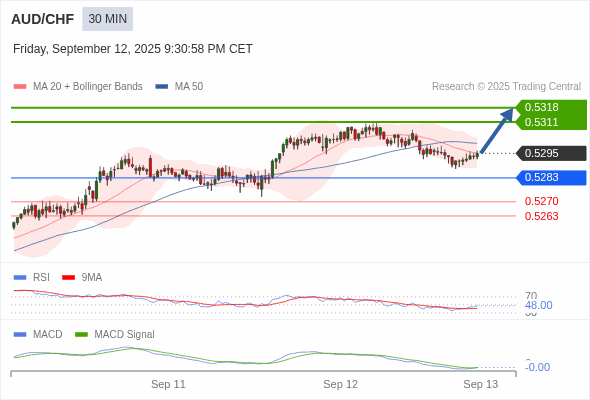Click the RSI 48.00 value label
The height and width of the screenshot is (400, 590).
(539, 305)
